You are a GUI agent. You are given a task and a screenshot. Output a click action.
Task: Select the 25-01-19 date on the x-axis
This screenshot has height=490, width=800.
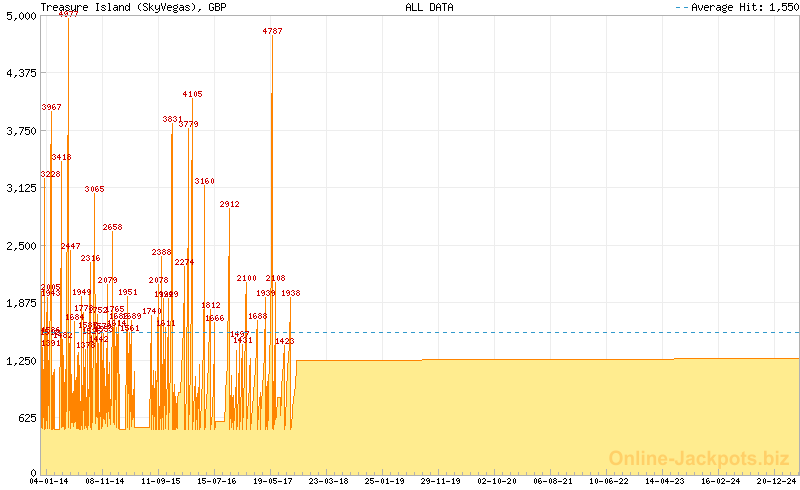point(384,481)
